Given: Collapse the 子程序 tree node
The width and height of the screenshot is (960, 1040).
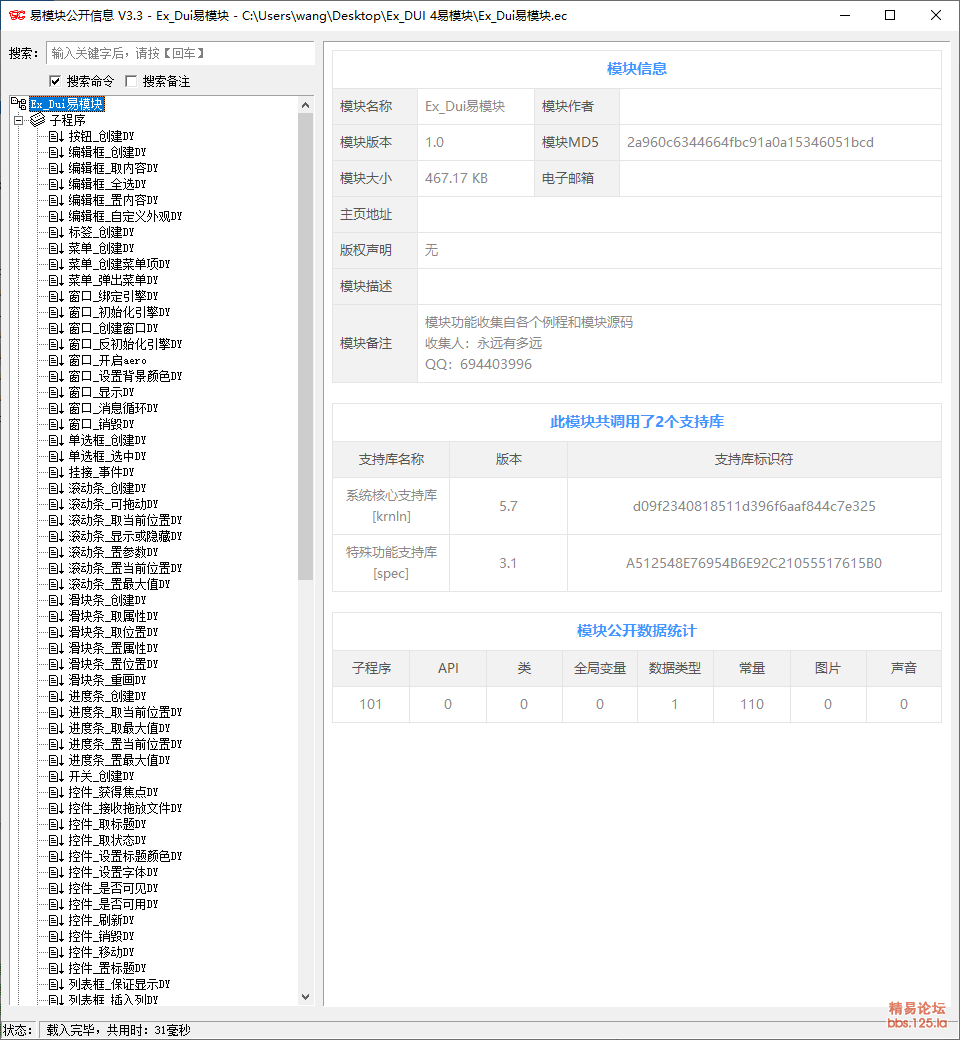Looking at the screenshot, I should tap(18, 120).
